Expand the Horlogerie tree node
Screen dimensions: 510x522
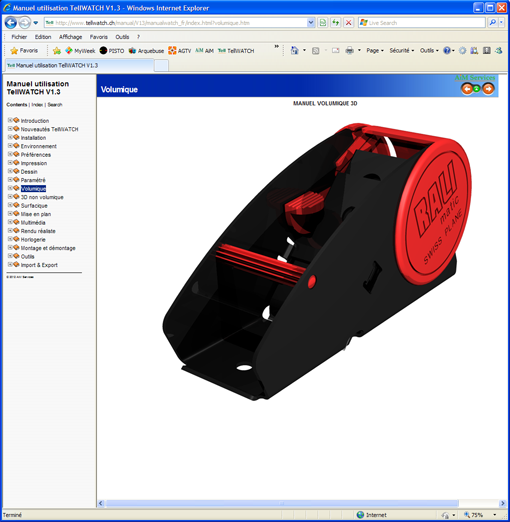click(x=10, y=239)
